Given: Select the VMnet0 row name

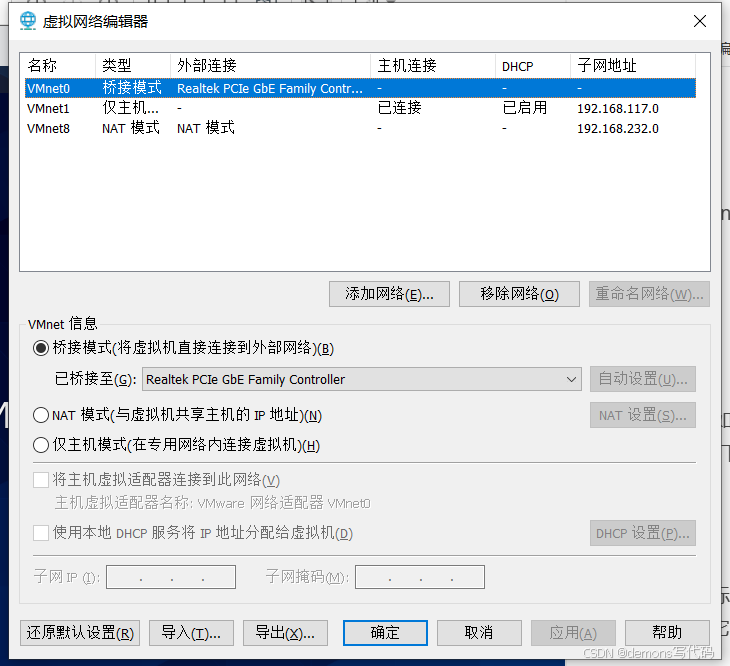Looking at the screenshot, I should coord(48,88).
